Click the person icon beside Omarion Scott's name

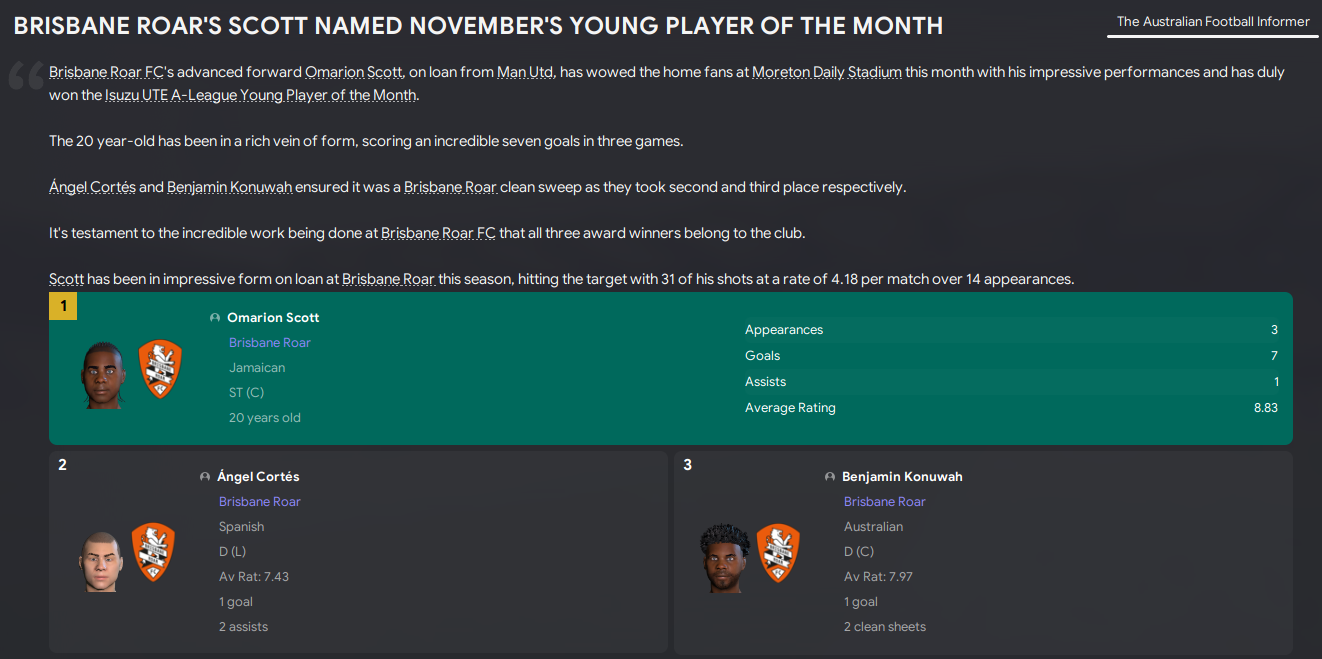click(215, 318)
